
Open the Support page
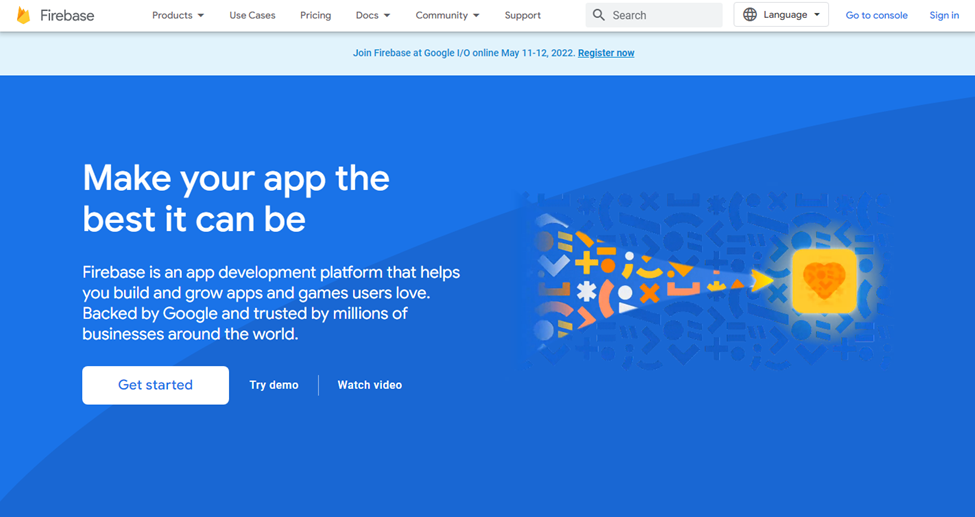(x=523, y=15)
